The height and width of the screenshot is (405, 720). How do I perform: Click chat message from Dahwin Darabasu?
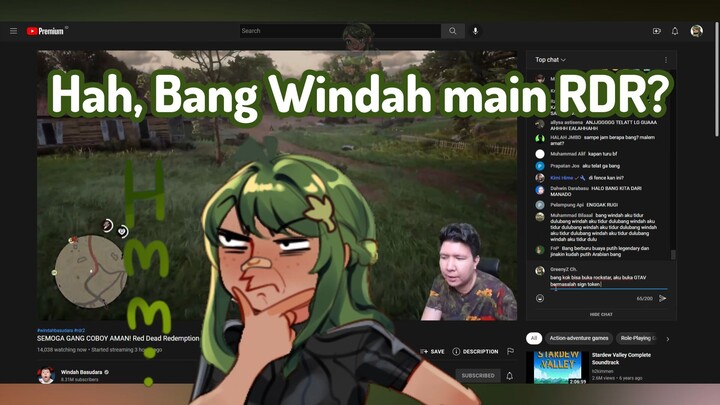pos(596,191)
